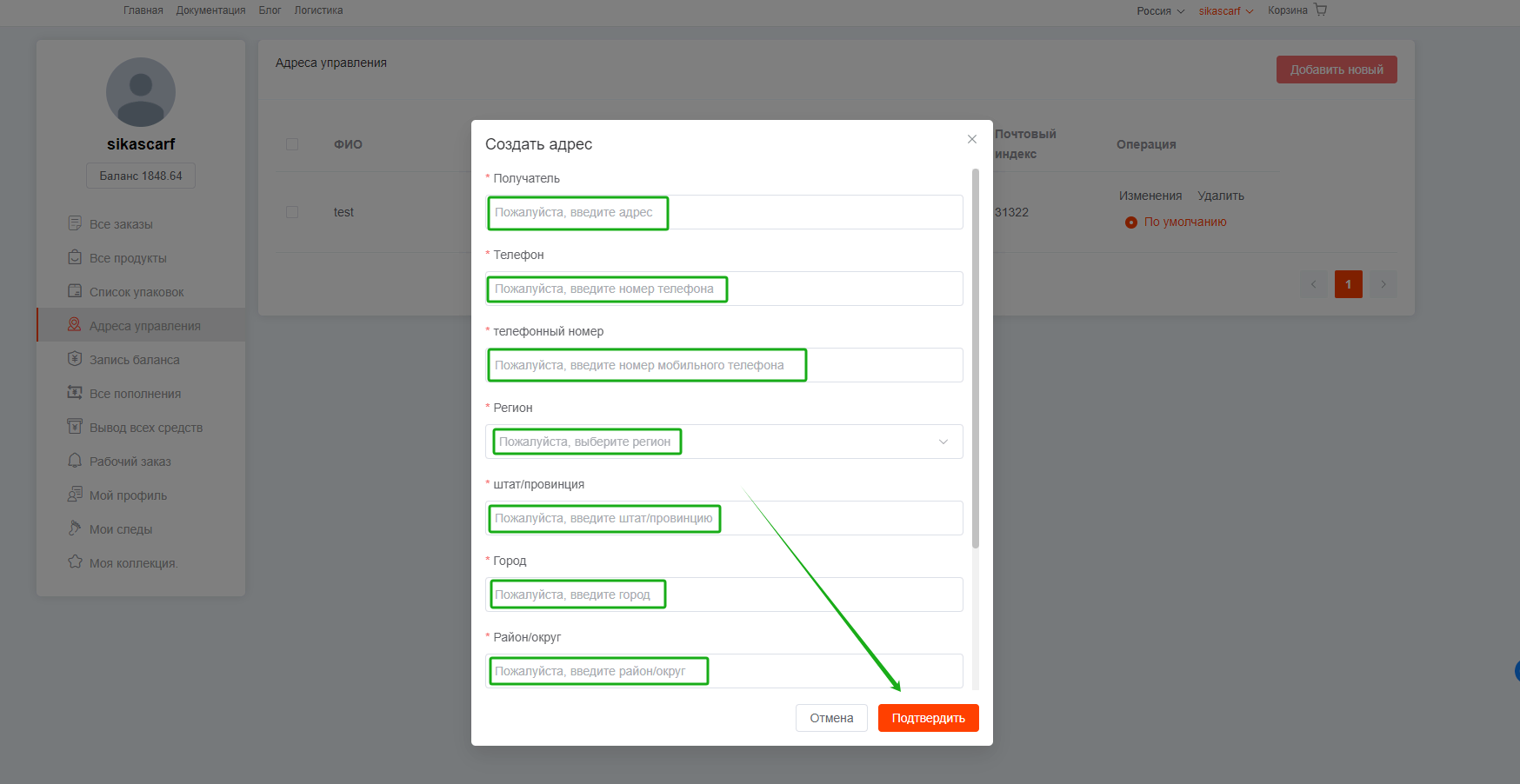
Task: Toggle the select-all checkbox in table header
Action: [292, 144]
